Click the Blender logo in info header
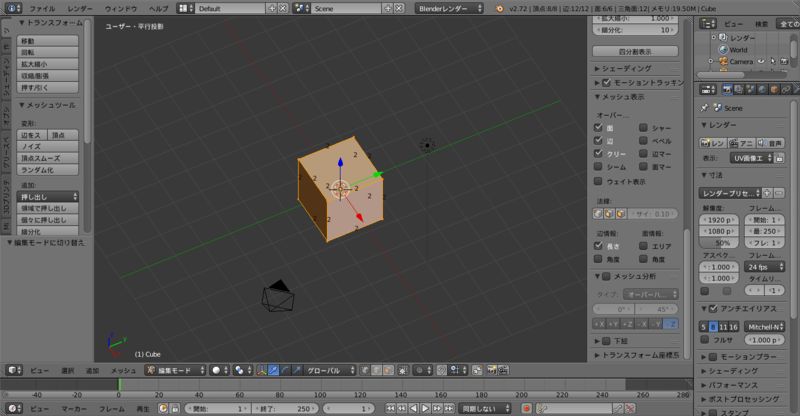The width and height of the screenshot is (800, 416). (499, 9)
